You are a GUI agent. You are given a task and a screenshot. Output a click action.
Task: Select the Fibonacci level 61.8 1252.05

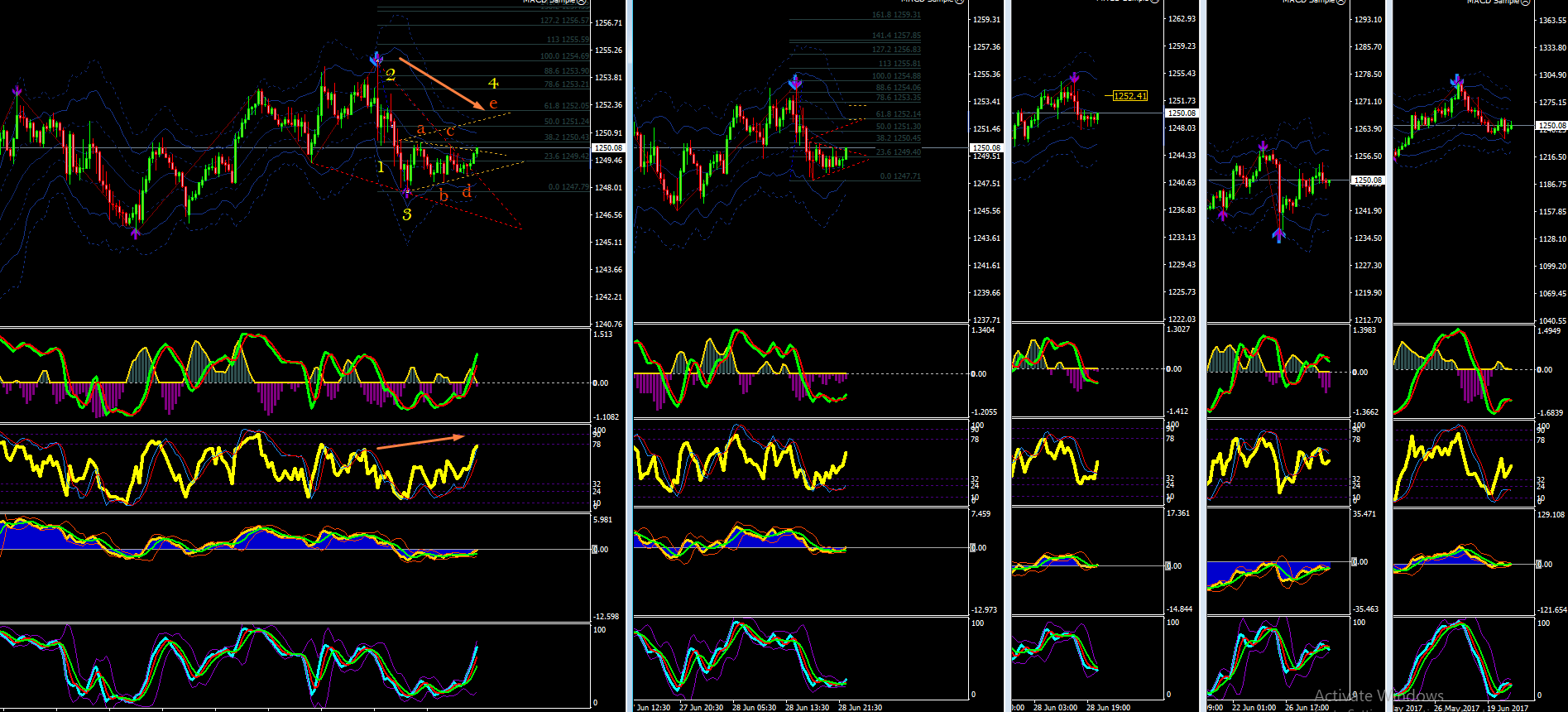pyautogui.click(x=567, y=106)
